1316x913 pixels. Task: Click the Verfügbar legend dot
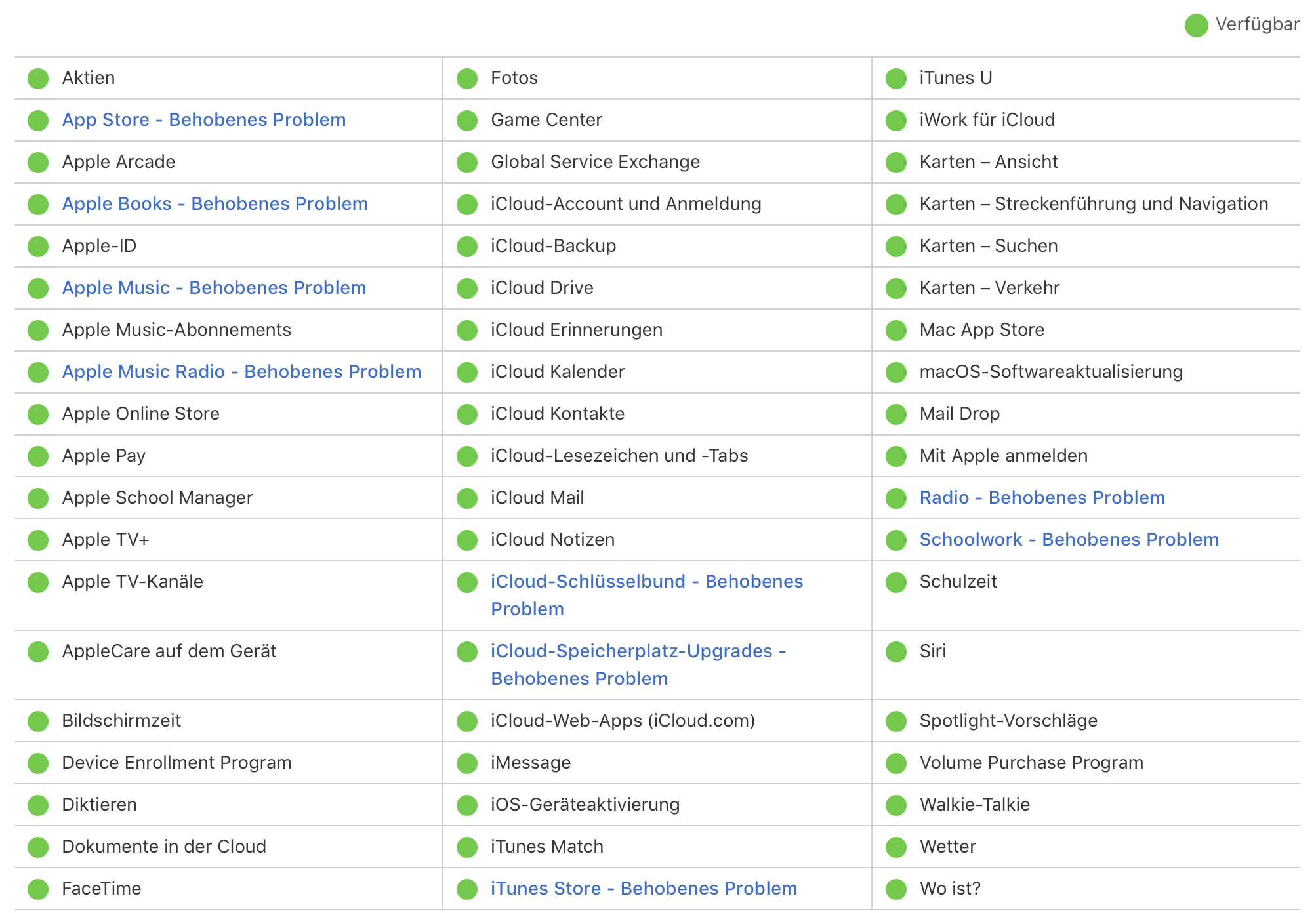(x=1196, y=26)
